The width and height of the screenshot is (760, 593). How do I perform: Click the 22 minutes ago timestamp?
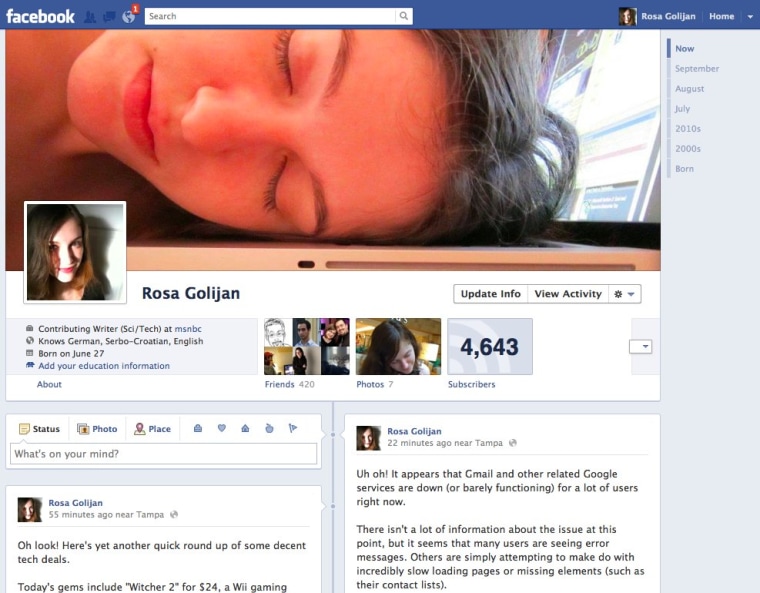point(416,443)
